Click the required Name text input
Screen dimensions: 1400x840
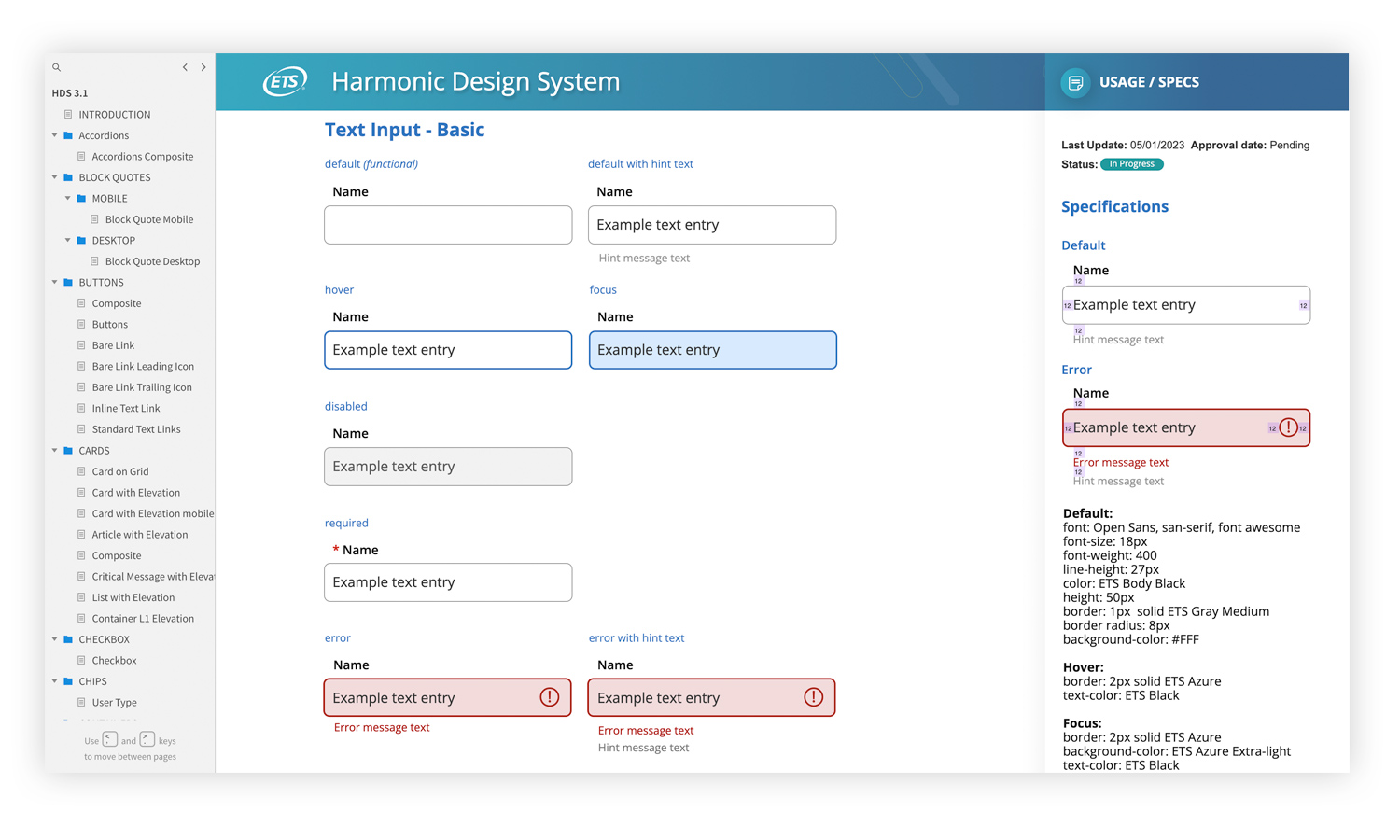point(448,582)
